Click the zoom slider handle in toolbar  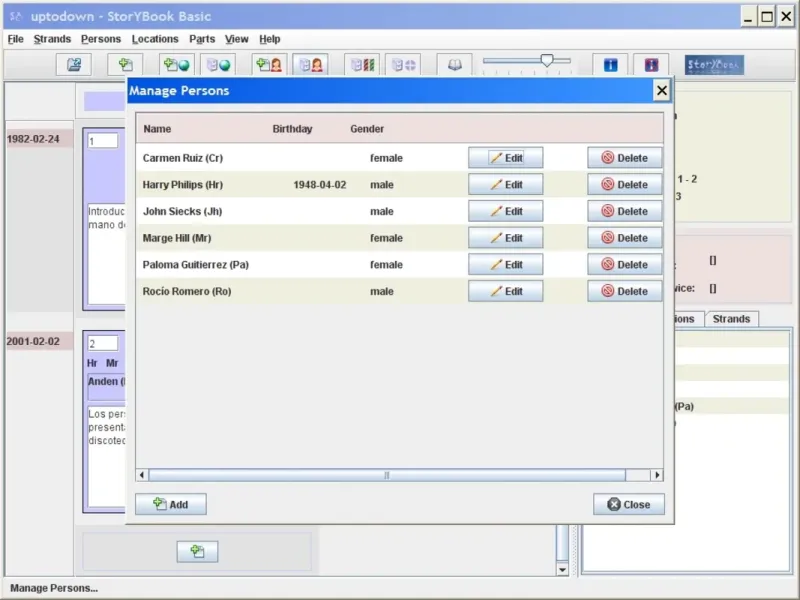547,61
